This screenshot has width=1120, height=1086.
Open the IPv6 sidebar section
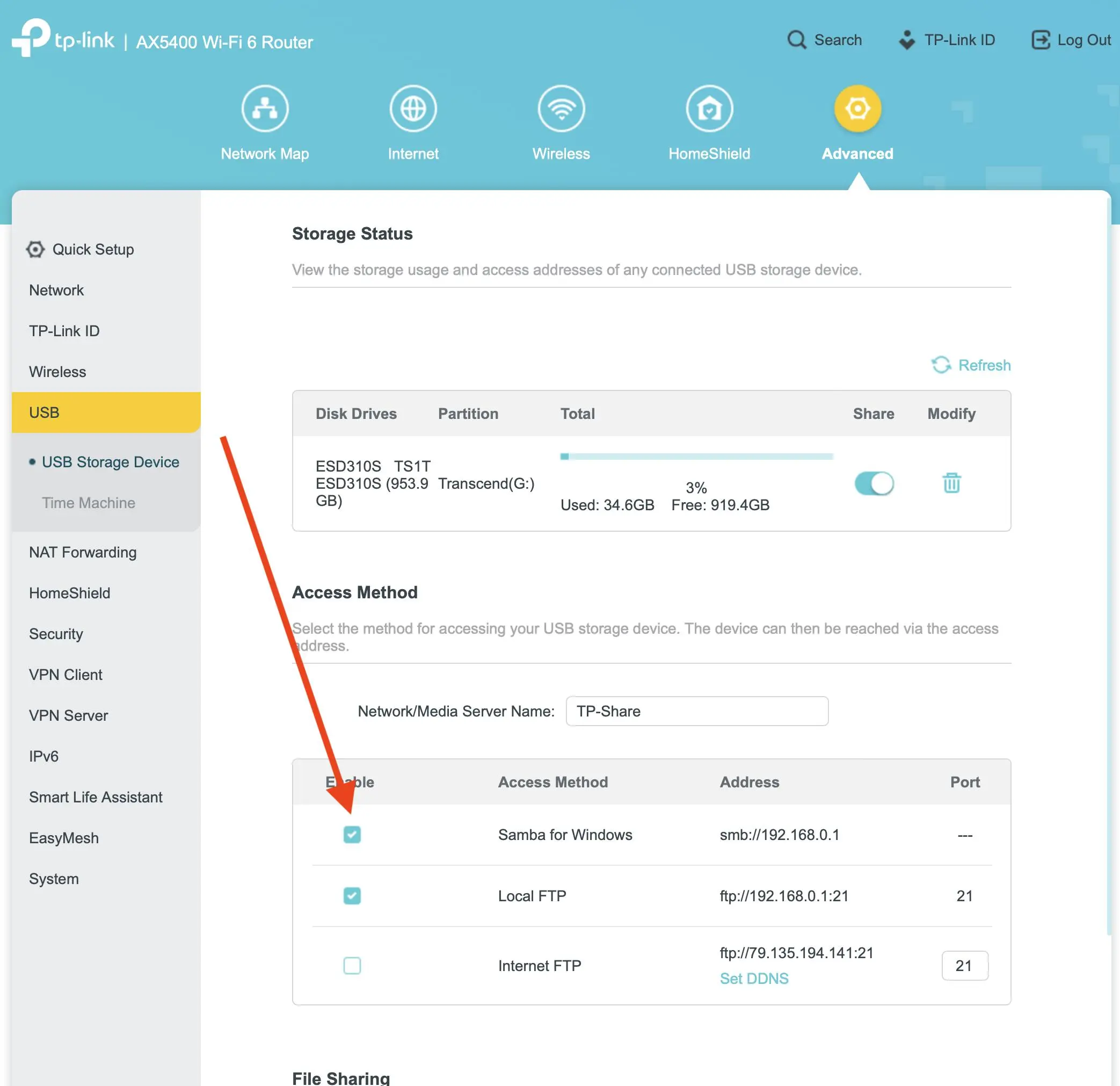(44, 756)
